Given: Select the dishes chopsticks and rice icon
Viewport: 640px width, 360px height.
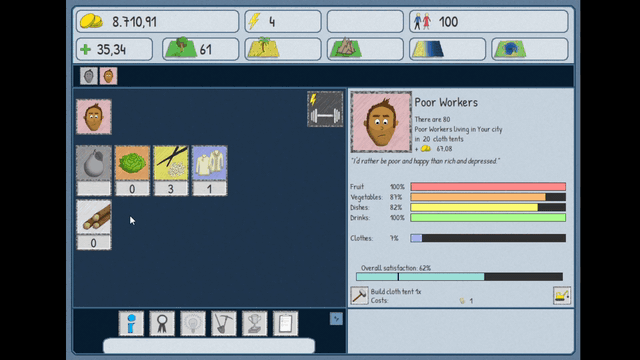Looking at the screenshot, I should (x=171, y=163).
